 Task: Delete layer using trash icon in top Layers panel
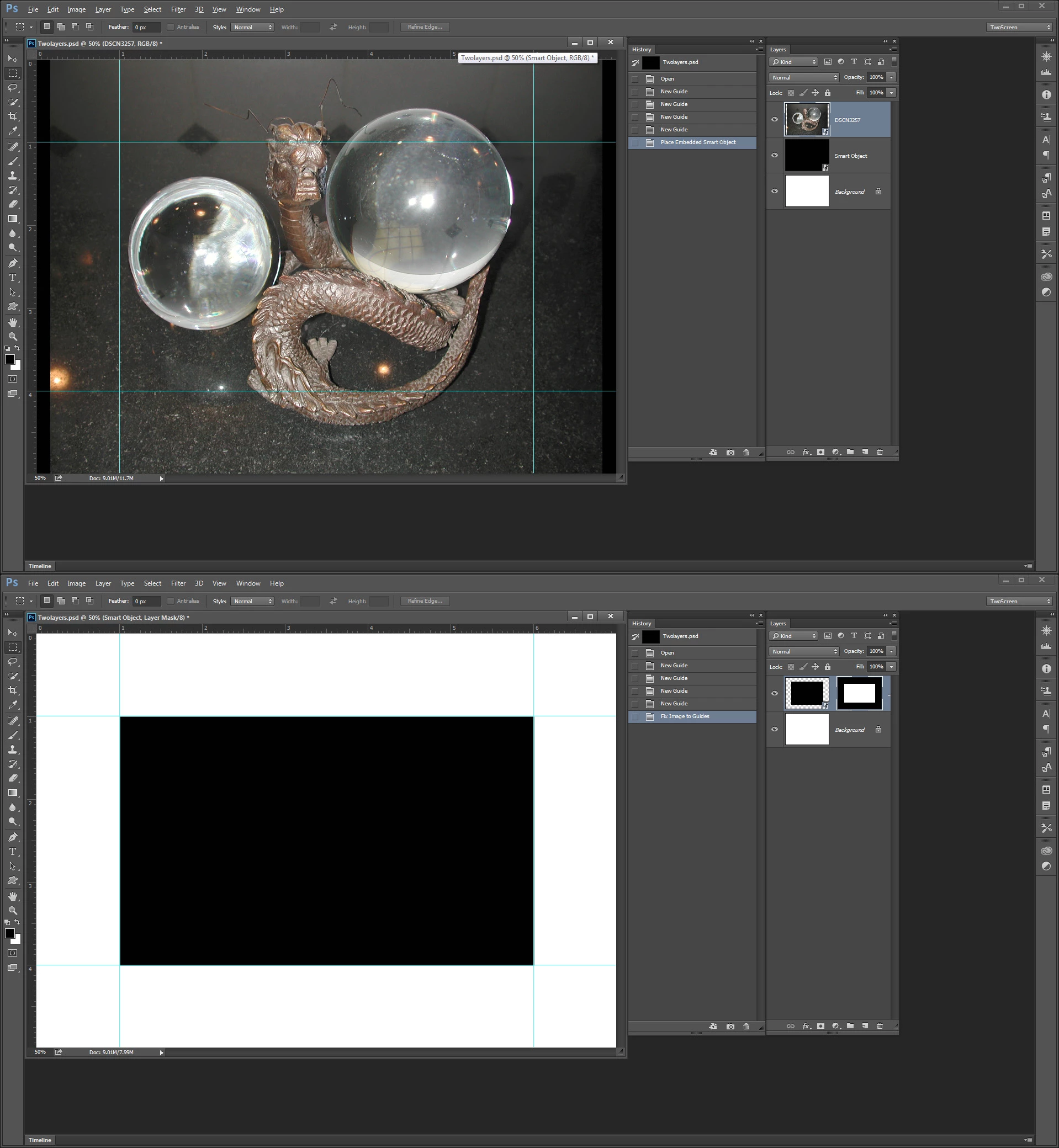tap(880, 452)
